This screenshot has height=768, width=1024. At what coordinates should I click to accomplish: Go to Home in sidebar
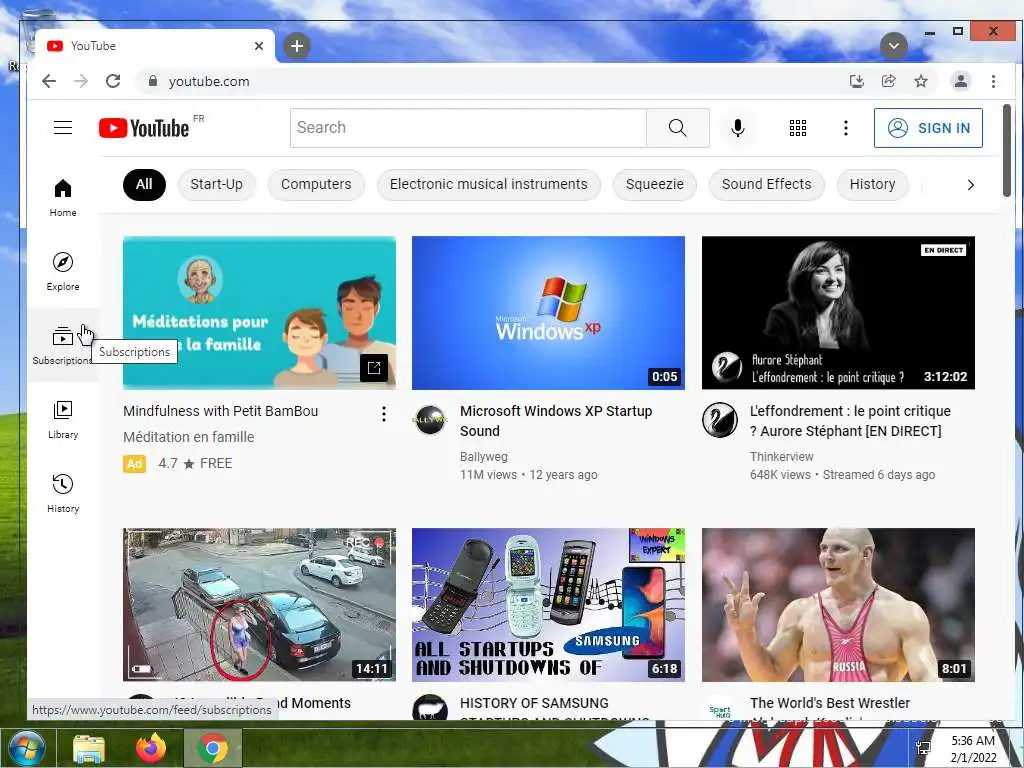(x=63, y=198)
